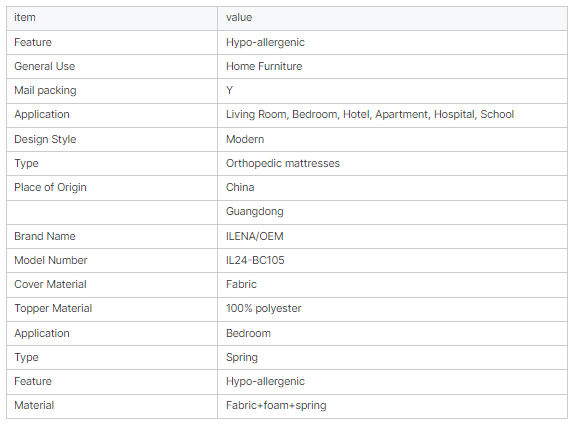The width and height of the screenshot is (573, 425).
Task: Click the Mail packing label
Action: pos(45,90)
